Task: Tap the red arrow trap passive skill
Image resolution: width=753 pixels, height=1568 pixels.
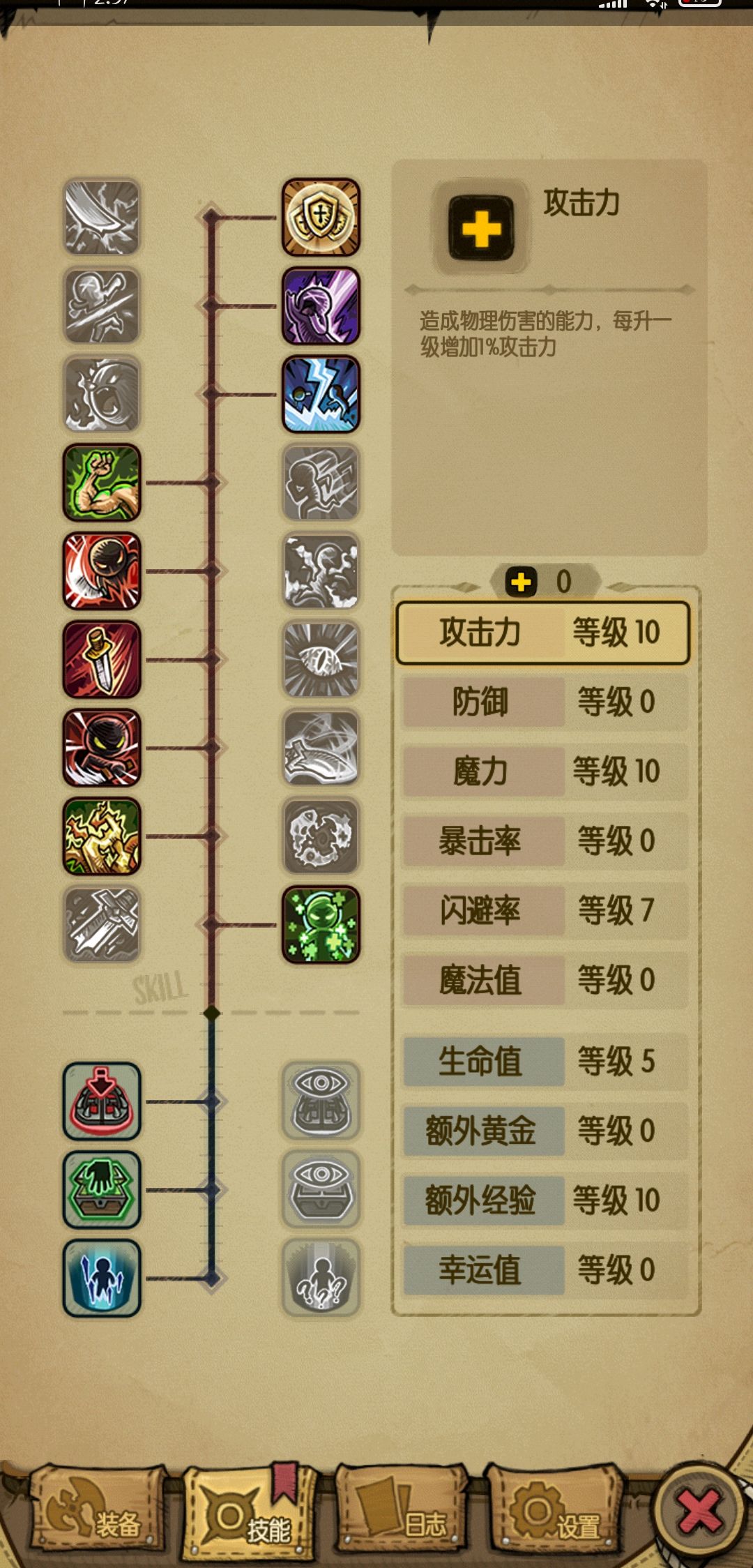Action: pos(102,1101)
